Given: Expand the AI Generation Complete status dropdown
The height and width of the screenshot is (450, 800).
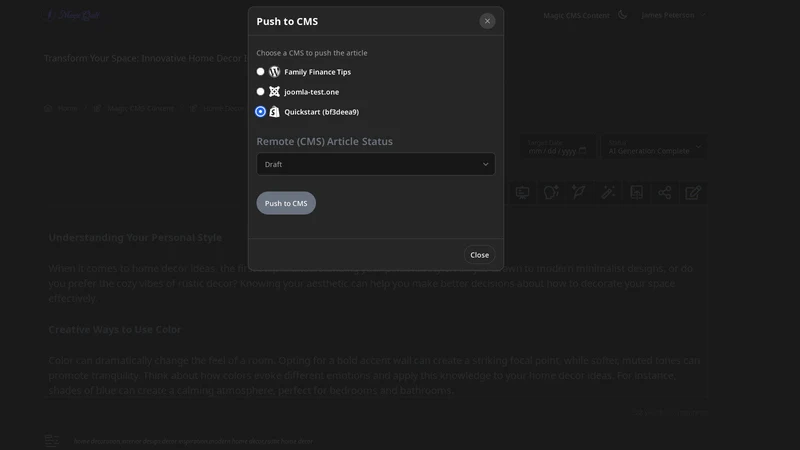Looking at the screenshot, I should pyautogui.click(x=654, y=147).
